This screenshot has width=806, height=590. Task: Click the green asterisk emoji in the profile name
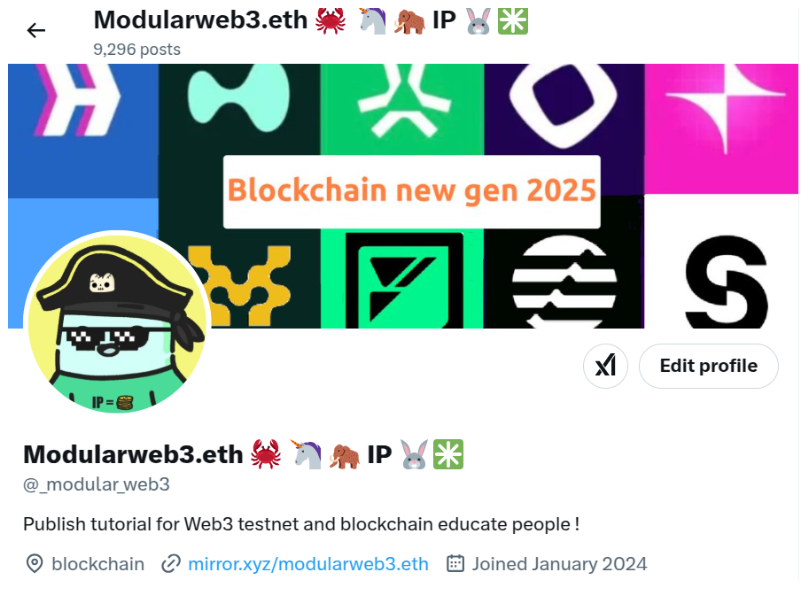(x=448, y=454)
